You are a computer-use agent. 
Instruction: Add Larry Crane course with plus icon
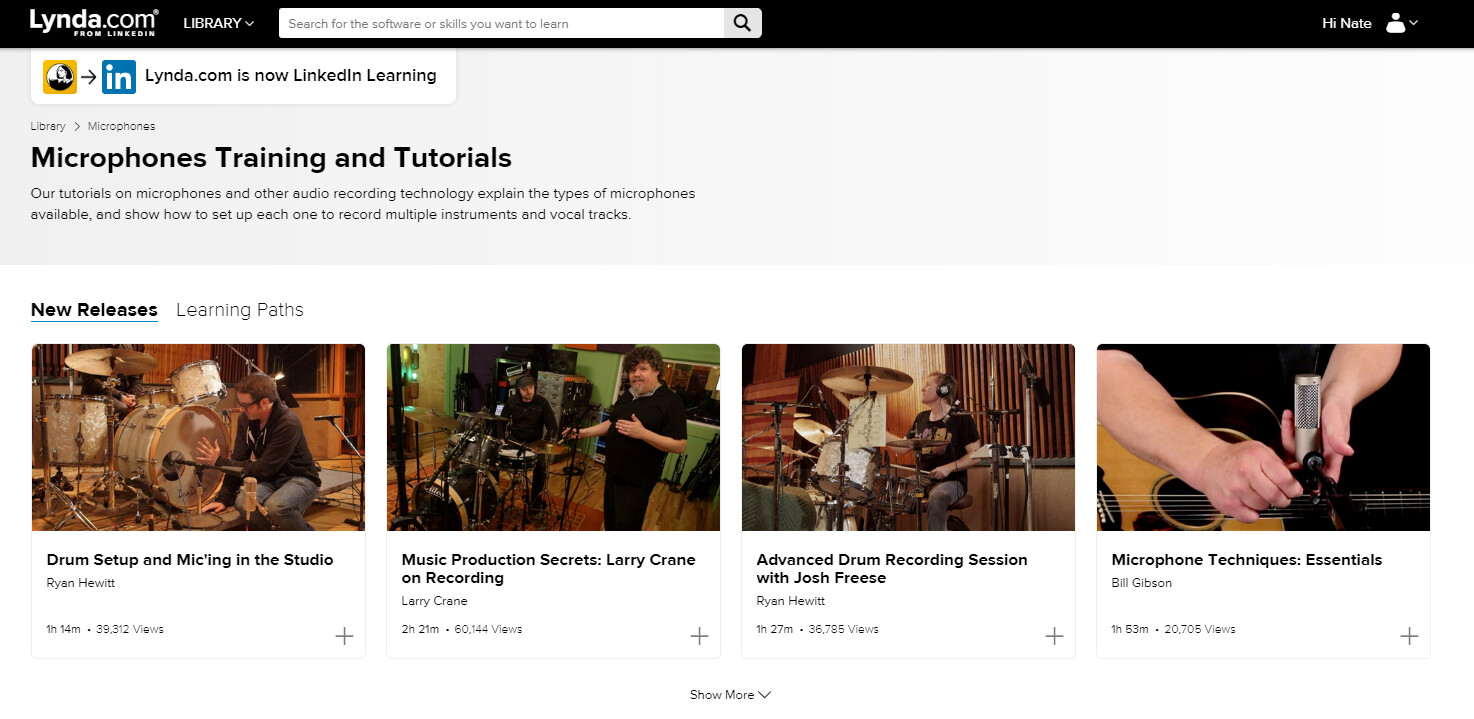699,636
